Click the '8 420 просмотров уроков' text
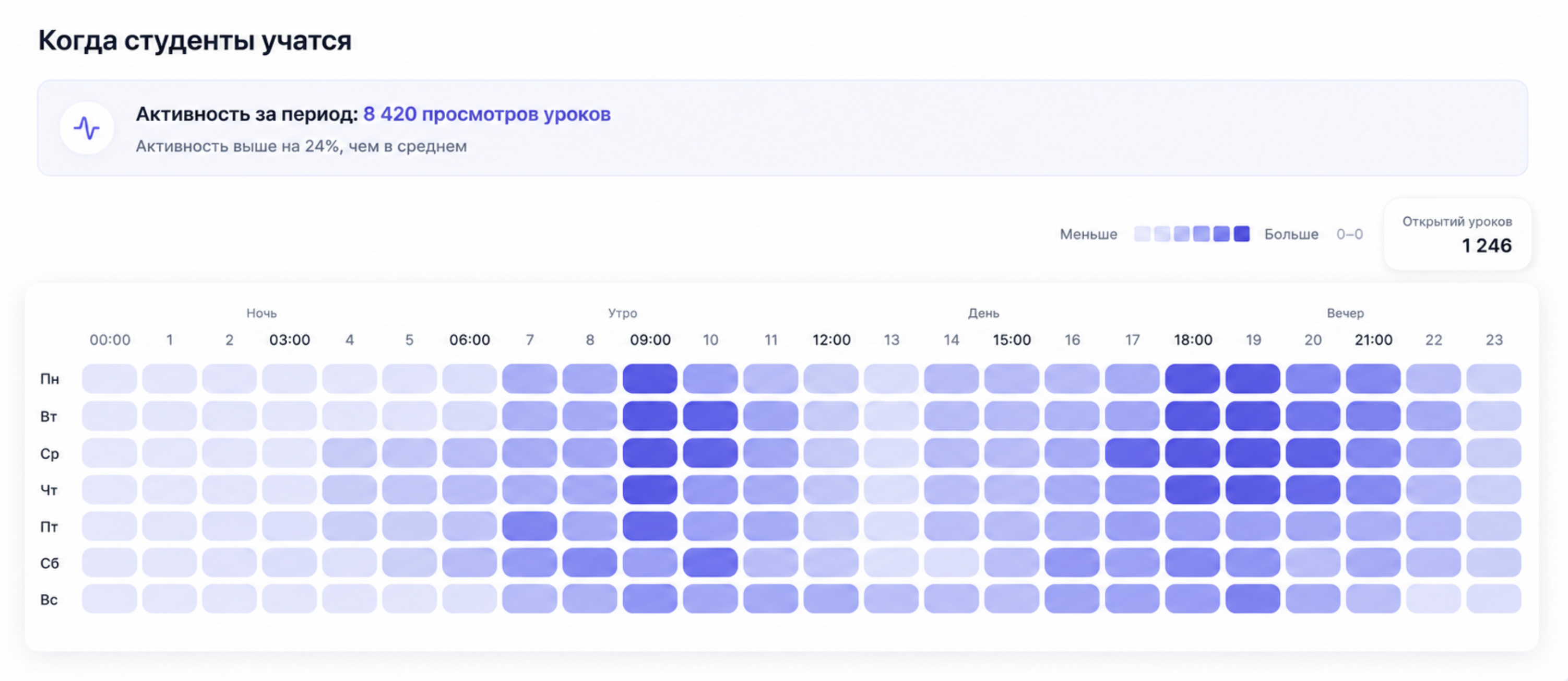 pyautogui.click(x=487, y=114)
